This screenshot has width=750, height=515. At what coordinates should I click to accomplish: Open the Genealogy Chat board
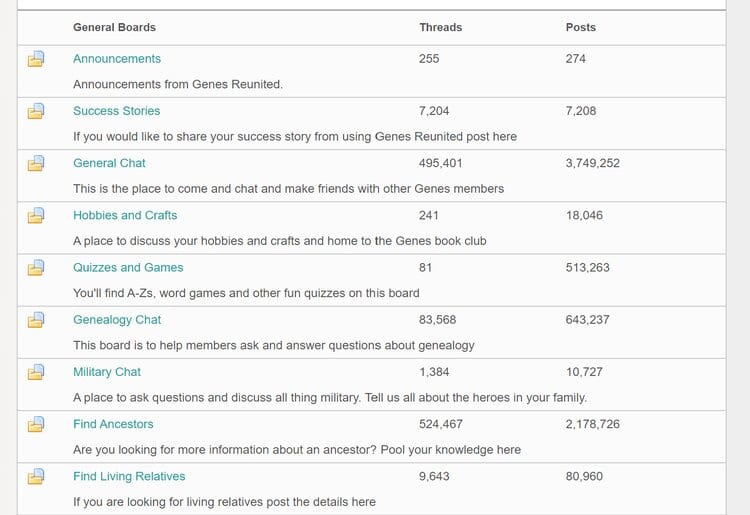[117, 319]
